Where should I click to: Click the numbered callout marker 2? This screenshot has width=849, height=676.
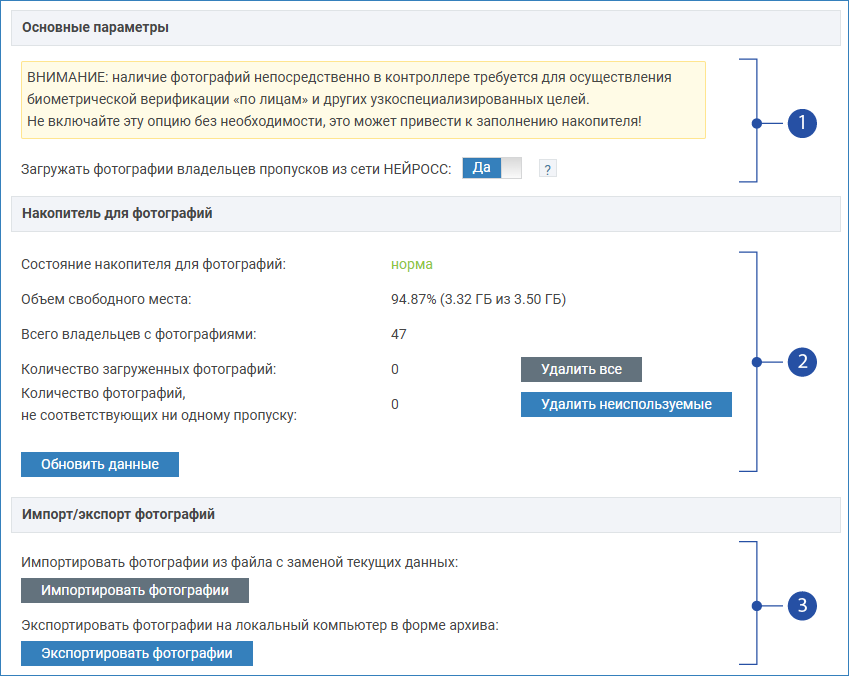tap(802, 362)
